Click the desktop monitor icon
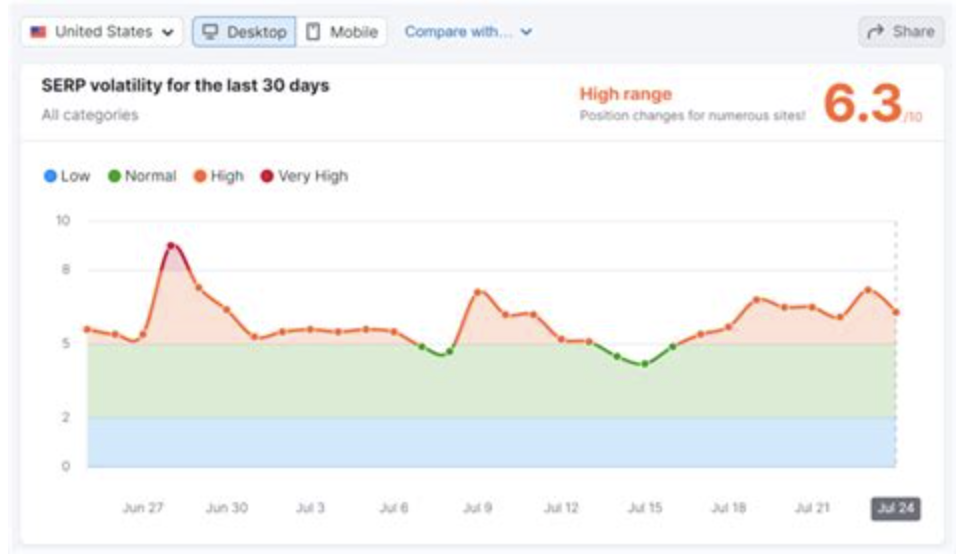972x556 pixels. pos(210,32)
